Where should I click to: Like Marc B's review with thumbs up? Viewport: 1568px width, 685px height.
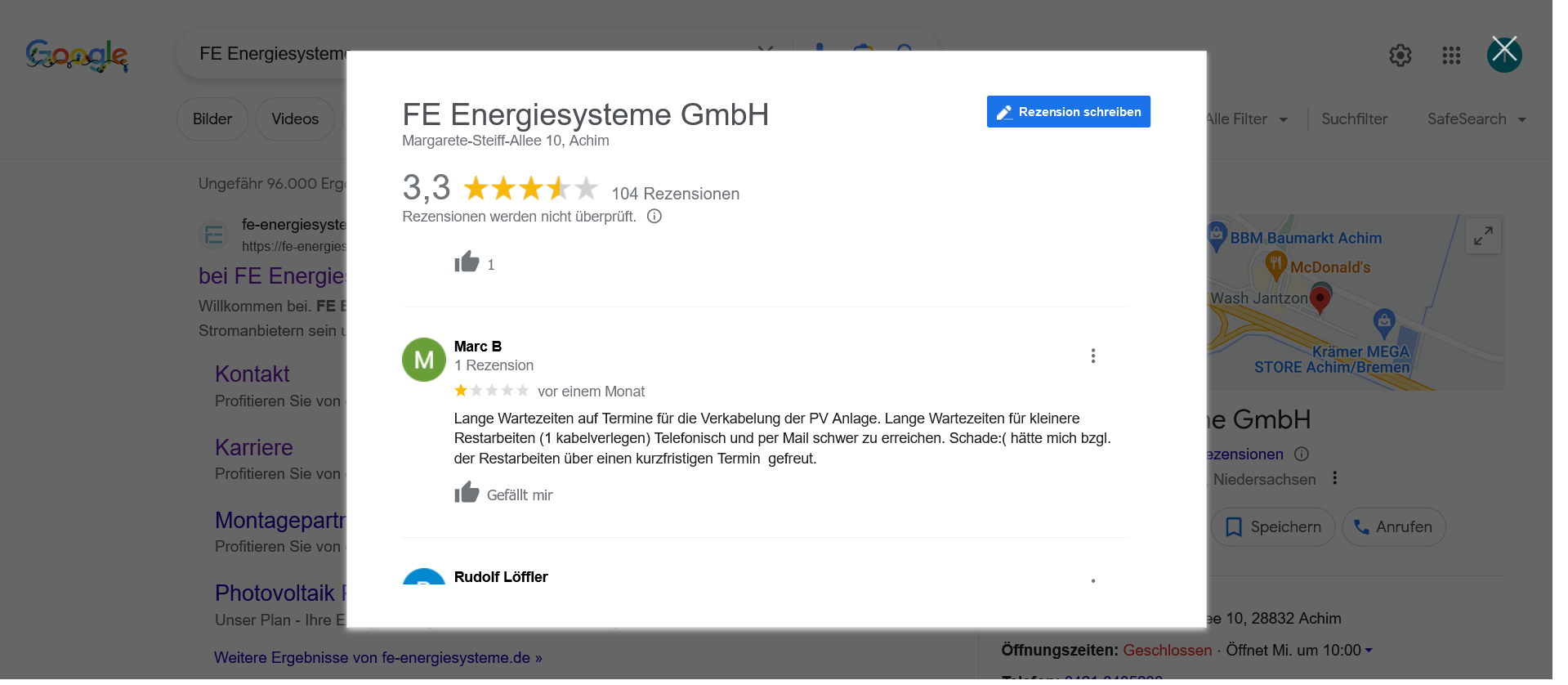point(467,493)
